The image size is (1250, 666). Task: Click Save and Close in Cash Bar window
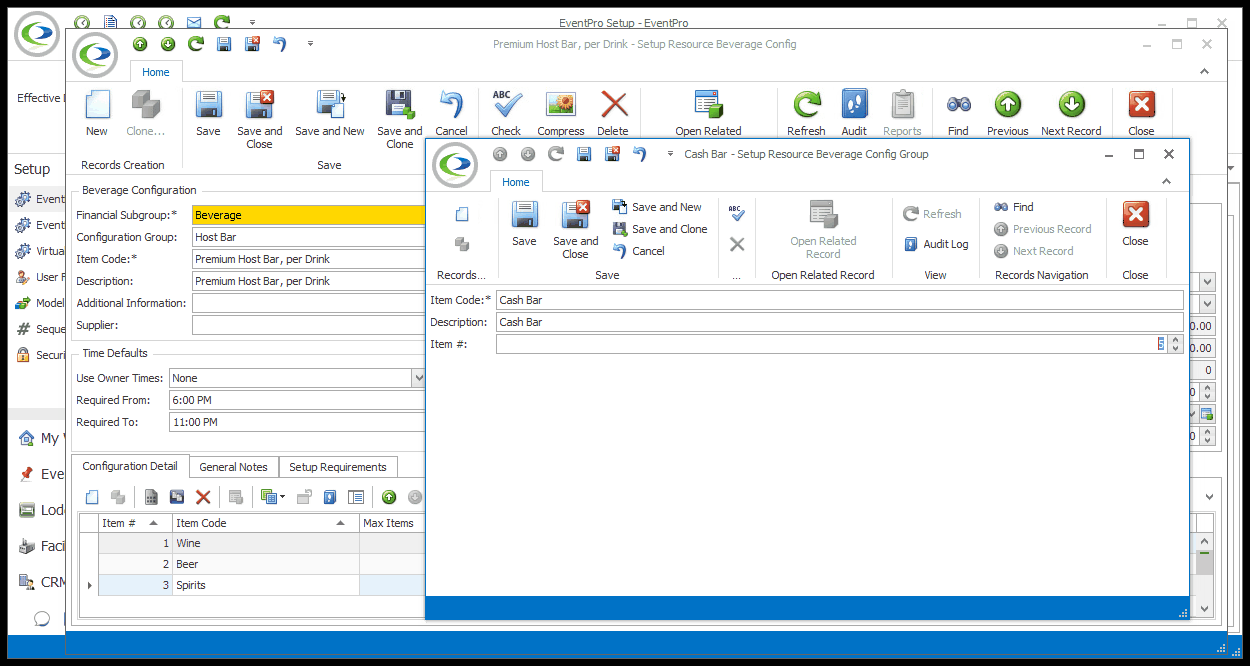(x=575, y=230)
